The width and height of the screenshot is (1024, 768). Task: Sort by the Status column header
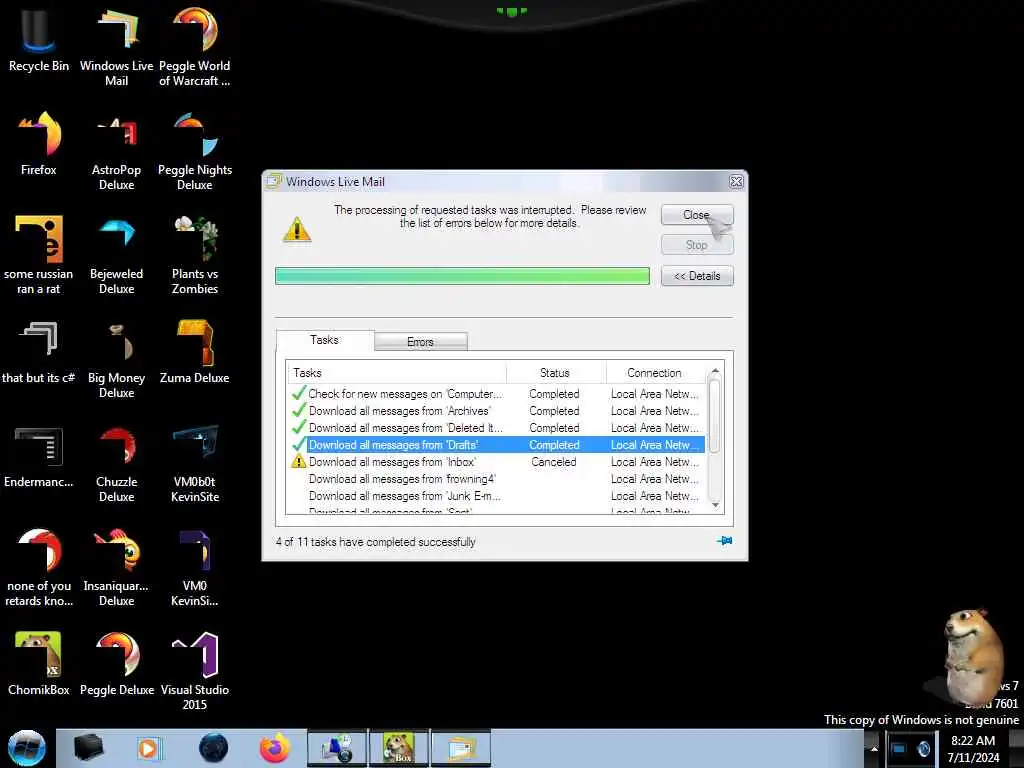pyautogui.click(x=556, y=373)
